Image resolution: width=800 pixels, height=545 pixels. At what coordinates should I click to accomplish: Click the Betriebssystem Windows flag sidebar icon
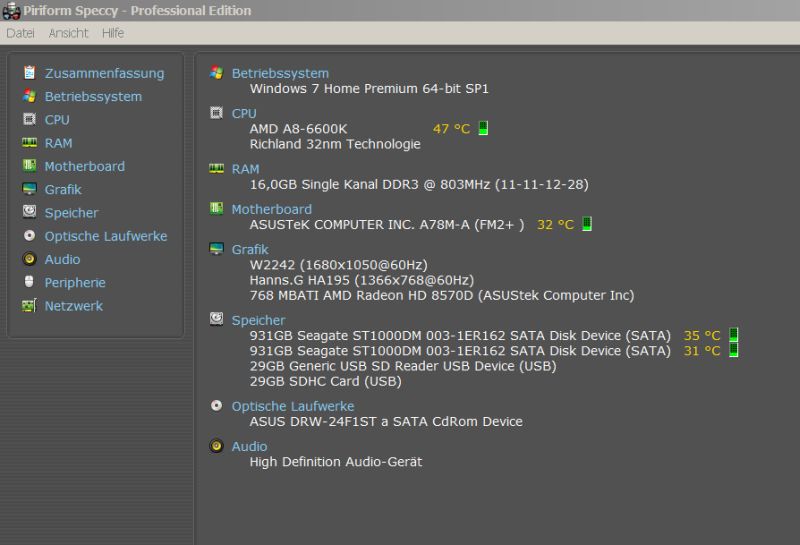[30, 96]
